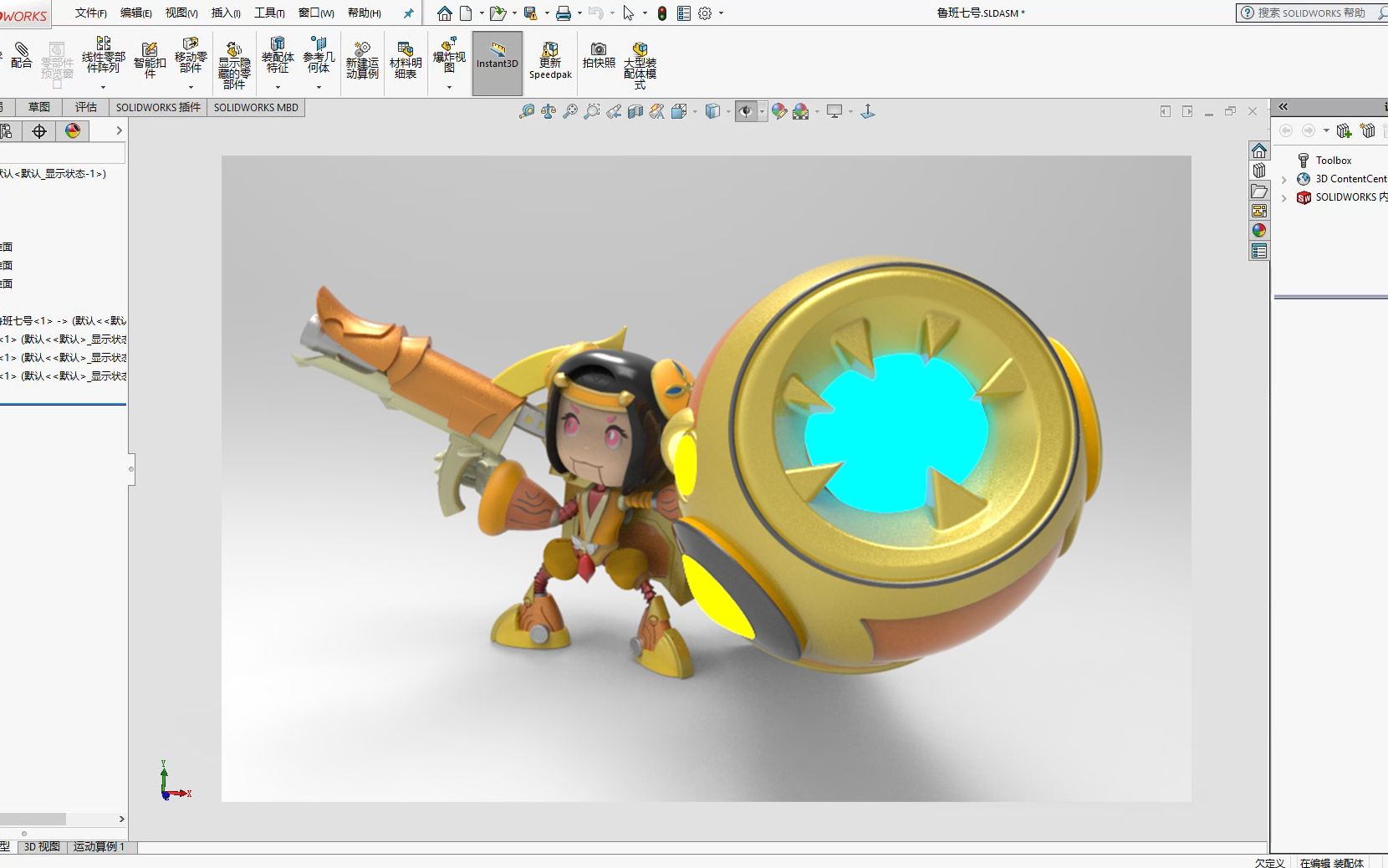This screenshot has width=1388, height=868.
Task: Open 视图(V) View menu
Action: pos(181,13)
